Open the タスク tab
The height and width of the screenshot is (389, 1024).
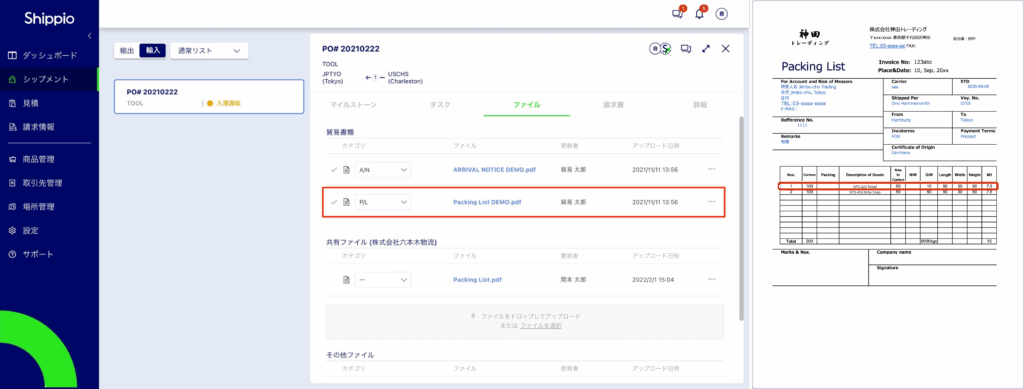pos(440,104)
